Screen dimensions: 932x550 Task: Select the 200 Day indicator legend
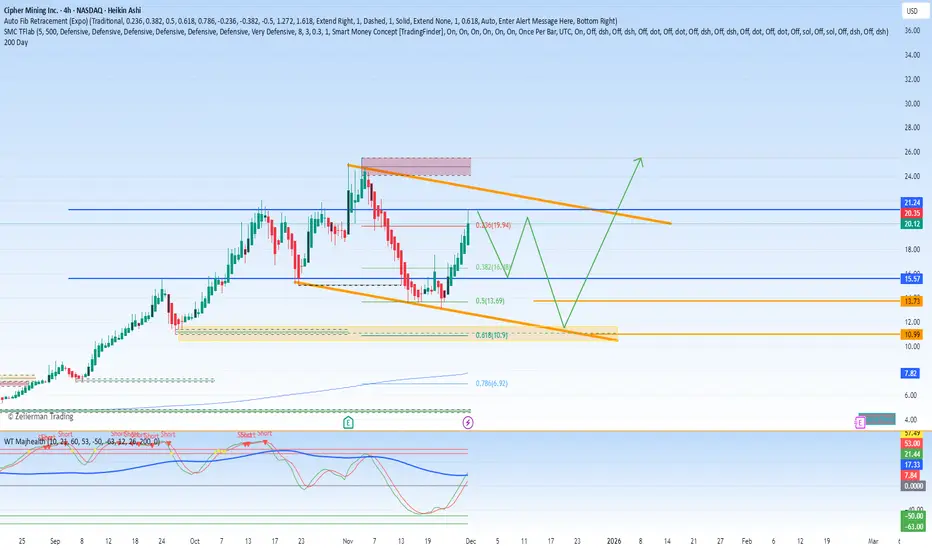pyautogui.click(x=16, y=42)
